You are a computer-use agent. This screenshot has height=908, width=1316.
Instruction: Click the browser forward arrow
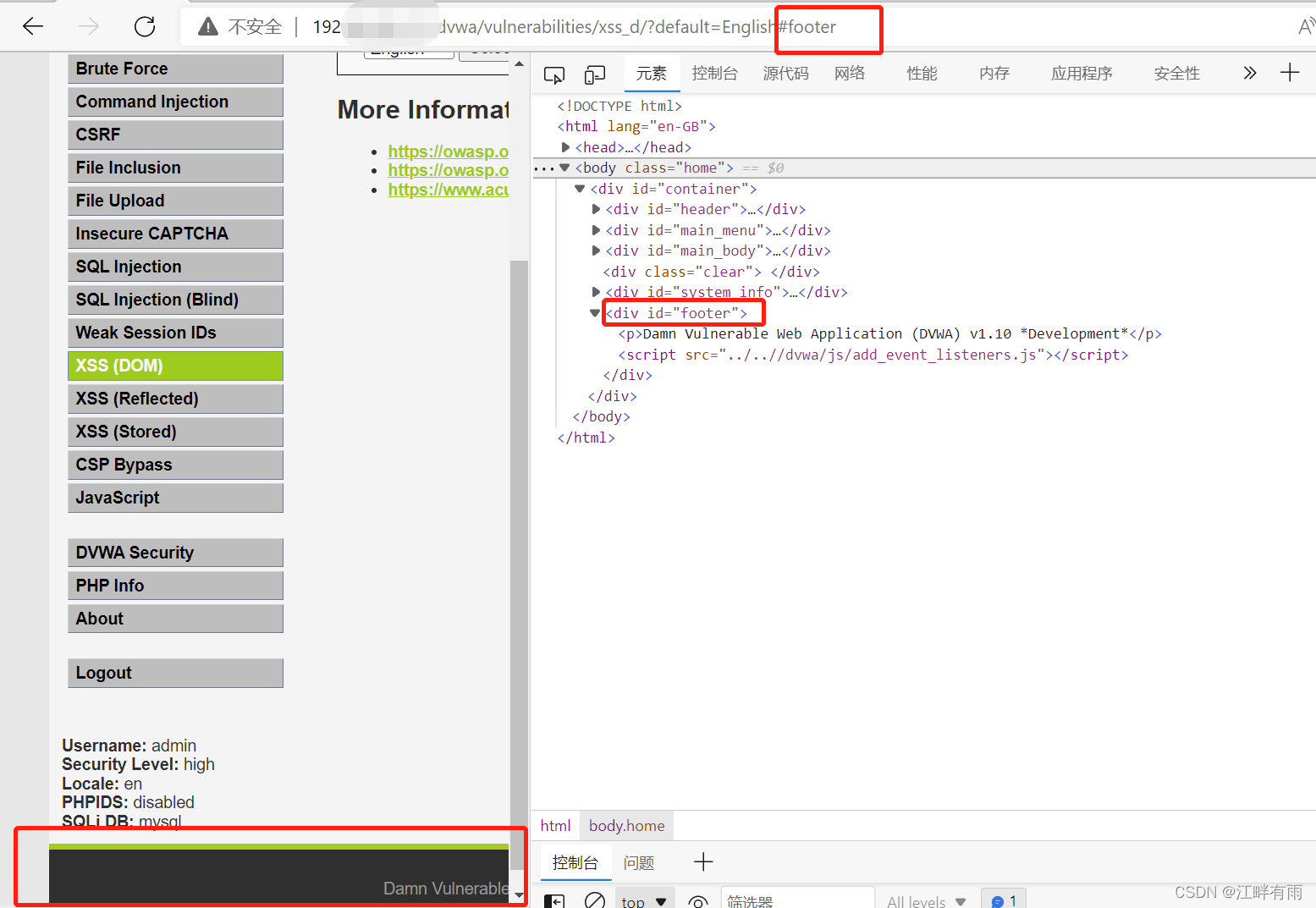pyautogui.click(x=89, y=26)
